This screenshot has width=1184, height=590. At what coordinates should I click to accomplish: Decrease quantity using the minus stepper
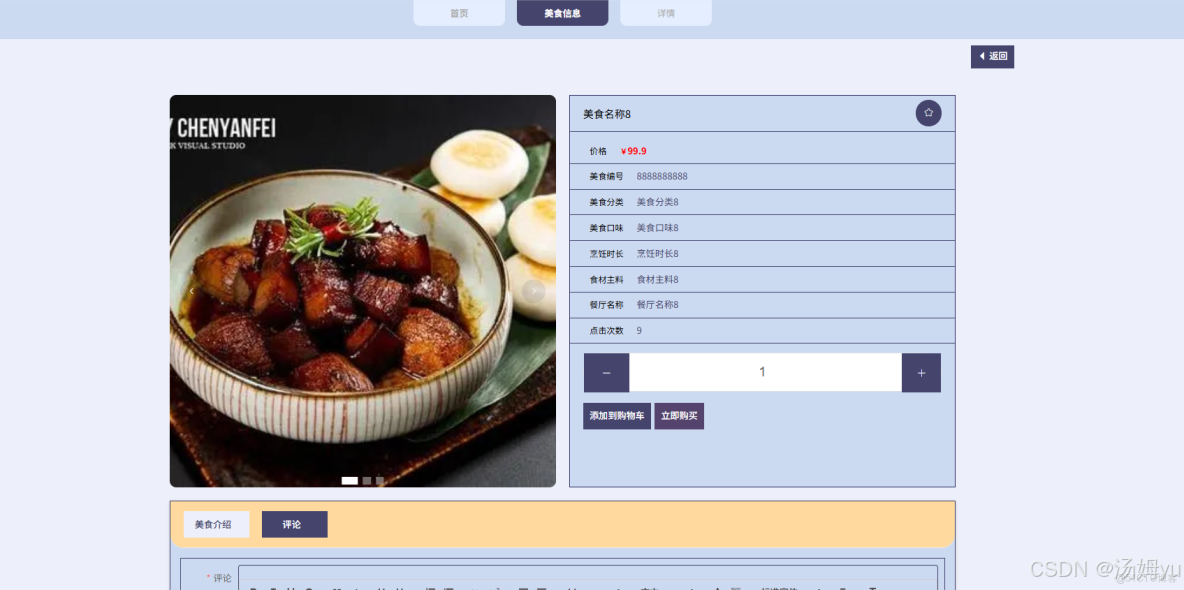(x=606, y=372)
